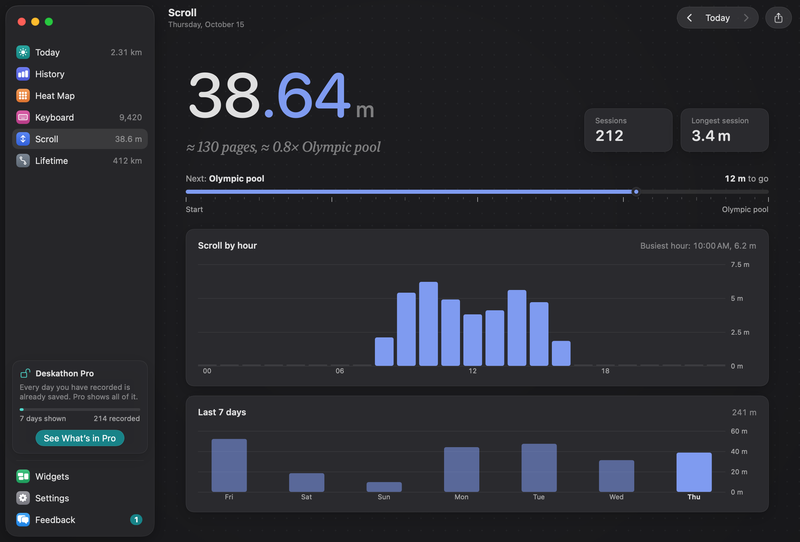Click 'Thursday, October 15' date subtitle
Screen dimensions: 800x542
[206, 24]
